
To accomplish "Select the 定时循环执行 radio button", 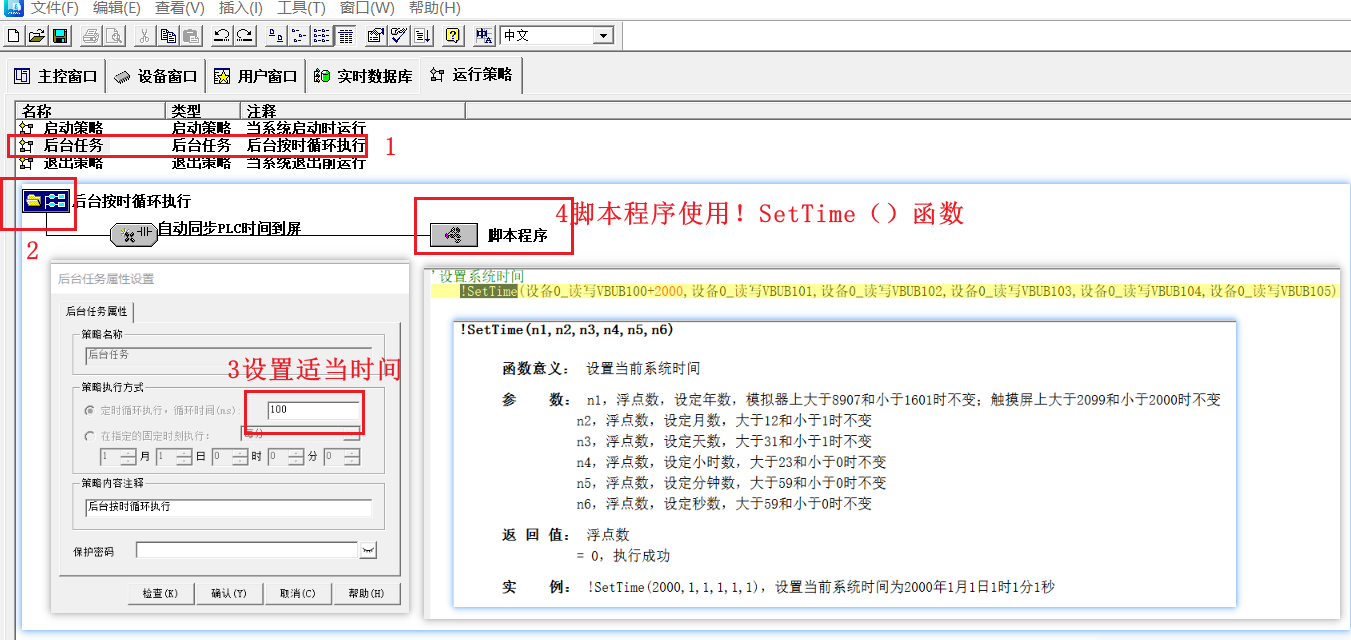I will pos(89,410).
